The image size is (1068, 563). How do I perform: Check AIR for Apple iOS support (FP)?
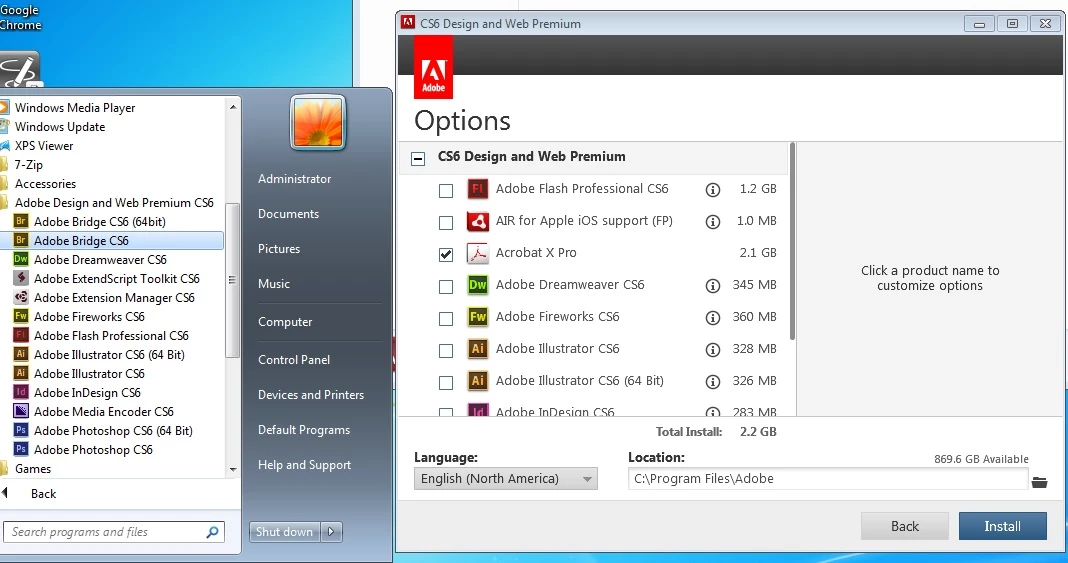pos(446,223)
